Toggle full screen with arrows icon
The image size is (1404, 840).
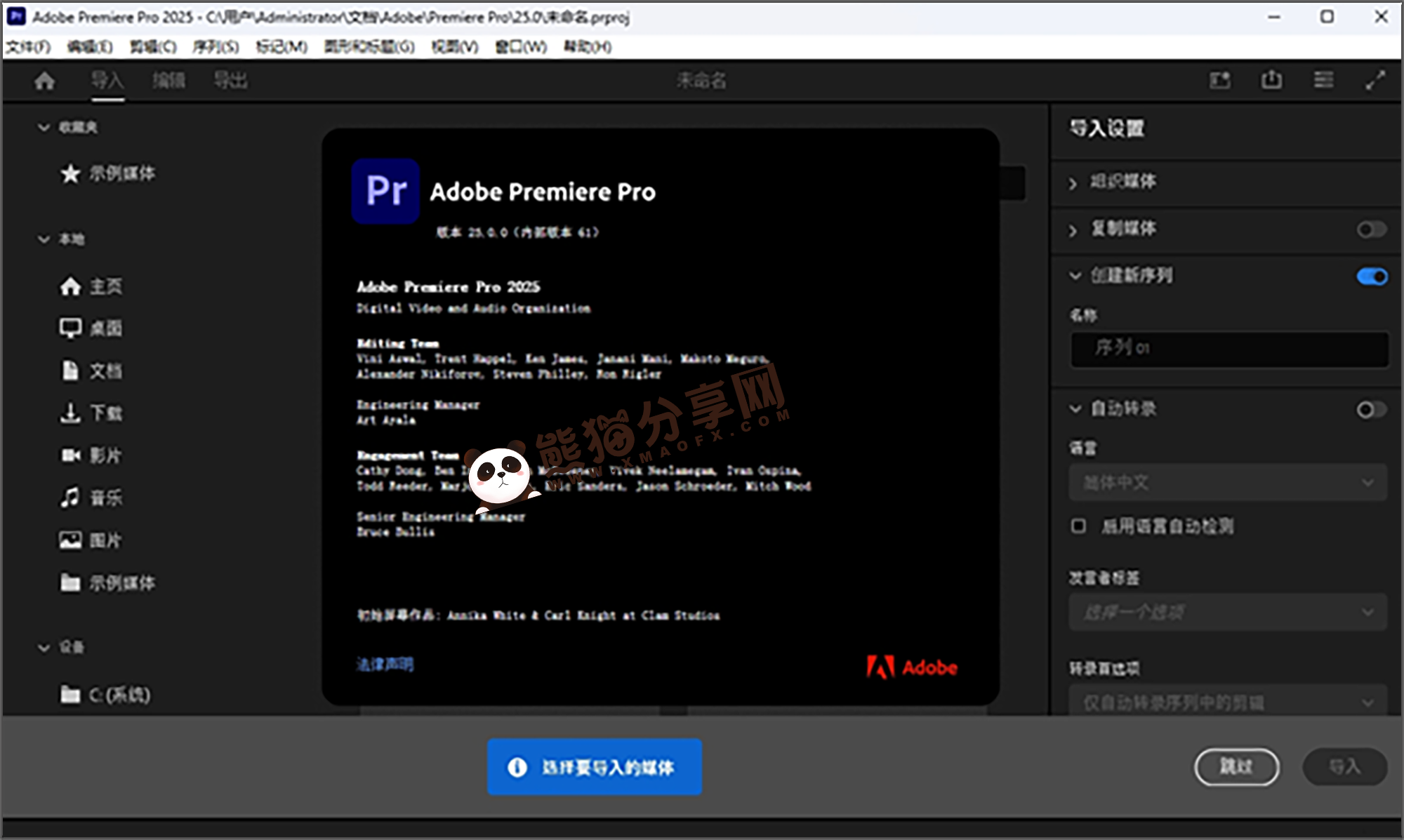click(1375, 80)
